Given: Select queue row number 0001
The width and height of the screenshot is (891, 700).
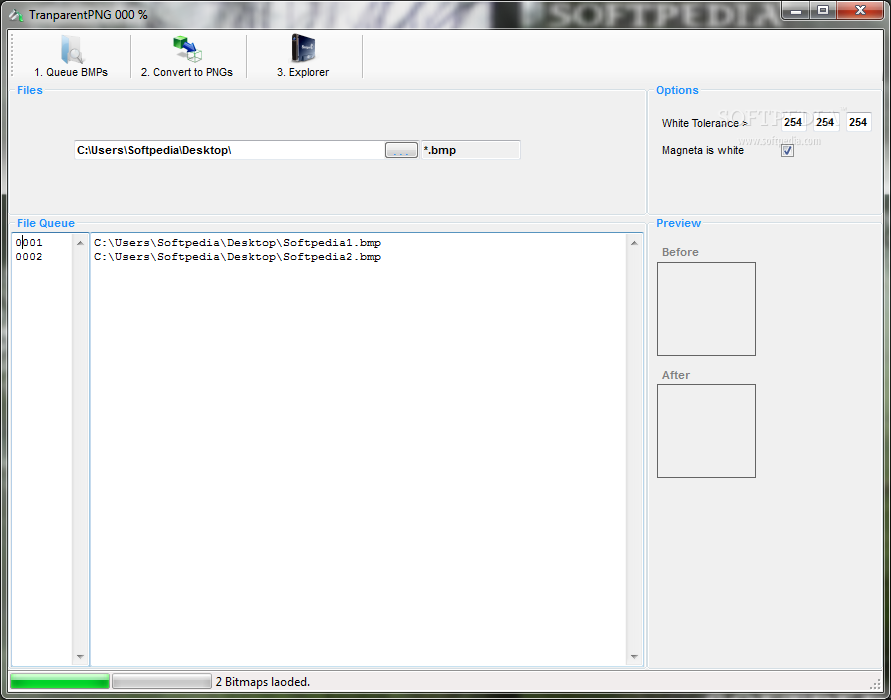Looking at the screenshot, I should [x=29, y=243].
